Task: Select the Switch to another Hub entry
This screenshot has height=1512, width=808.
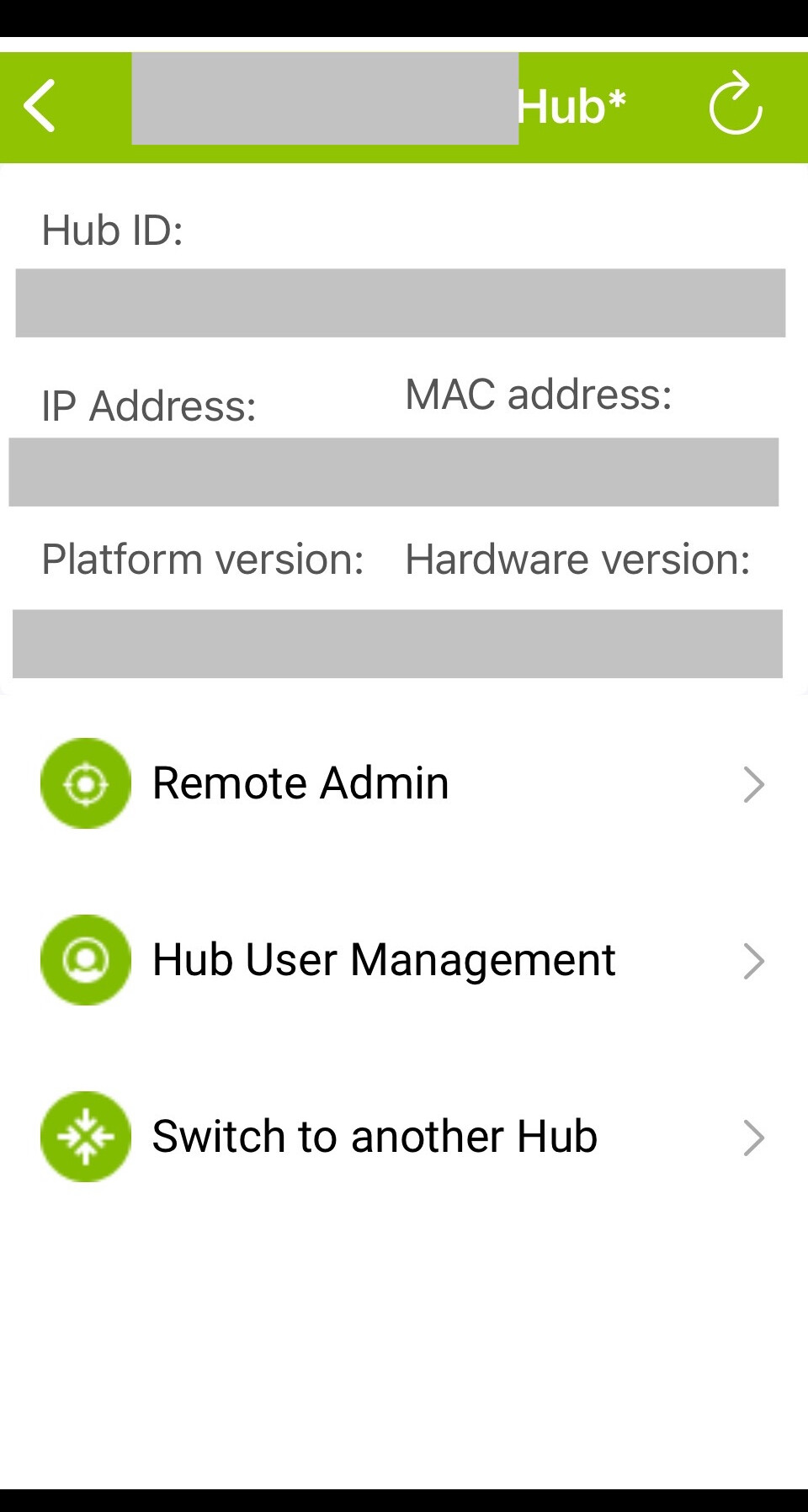Action: (x=375, y=1137)
